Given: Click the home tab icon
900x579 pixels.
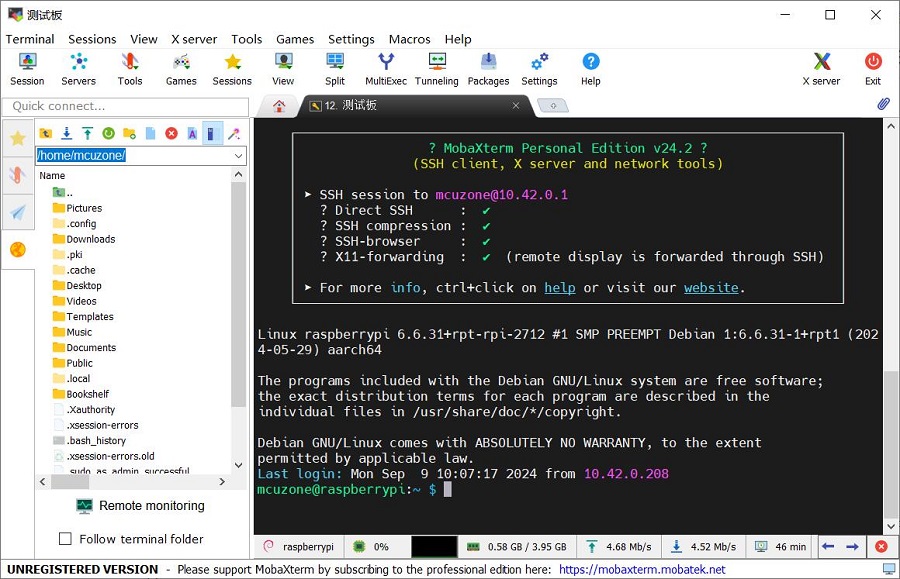Looking at the screenshot, I should click(279, 106).
